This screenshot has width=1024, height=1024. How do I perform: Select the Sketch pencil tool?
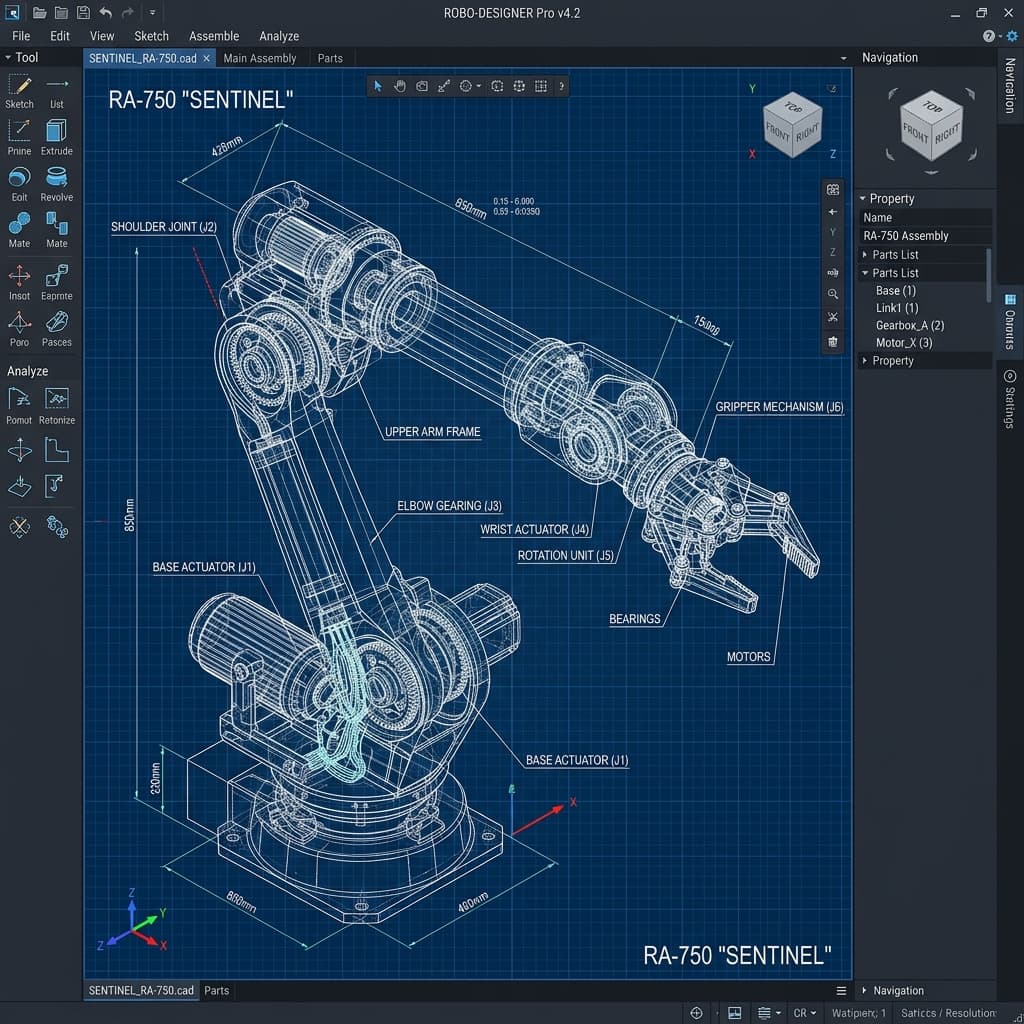pyautogui.click(x=20, y=92)
